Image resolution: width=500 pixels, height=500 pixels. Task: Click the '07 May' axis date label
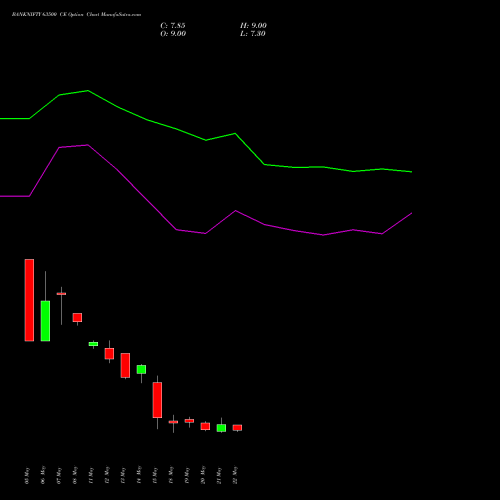[x=59, y=475]
